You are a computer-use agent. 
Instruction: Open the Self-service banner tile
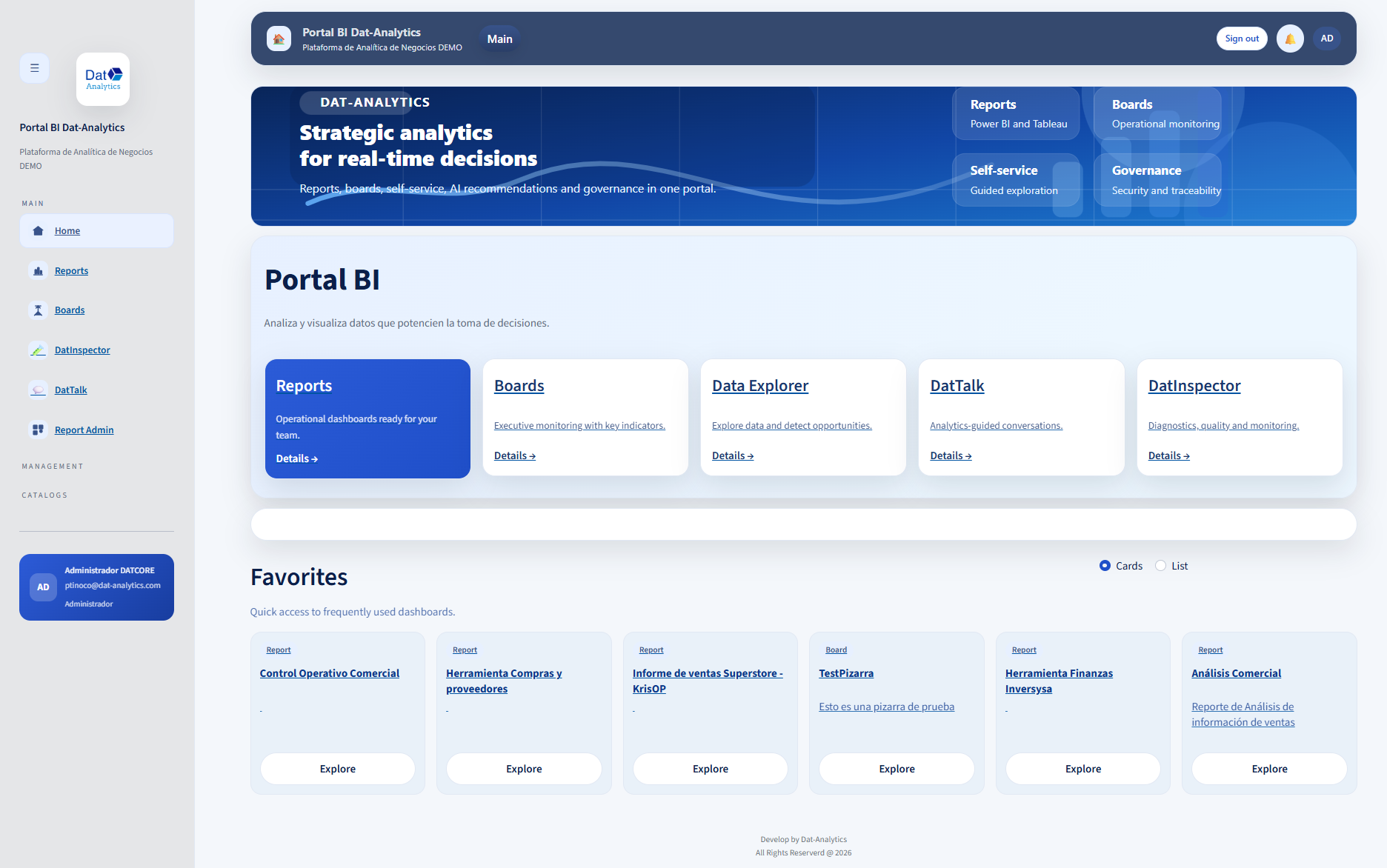click(1016, 179)
